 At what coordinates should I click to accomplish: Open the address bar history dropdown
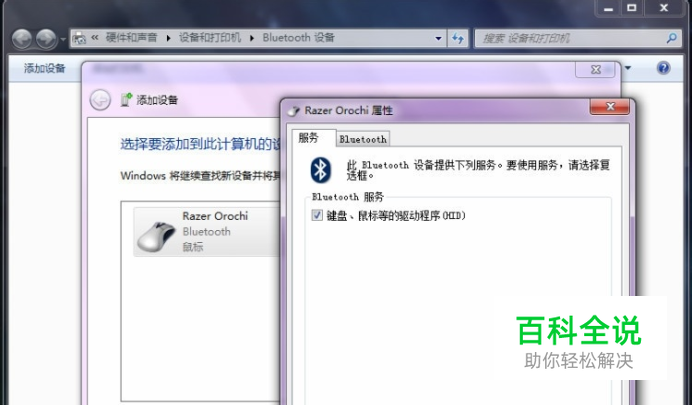click(438, 38)
